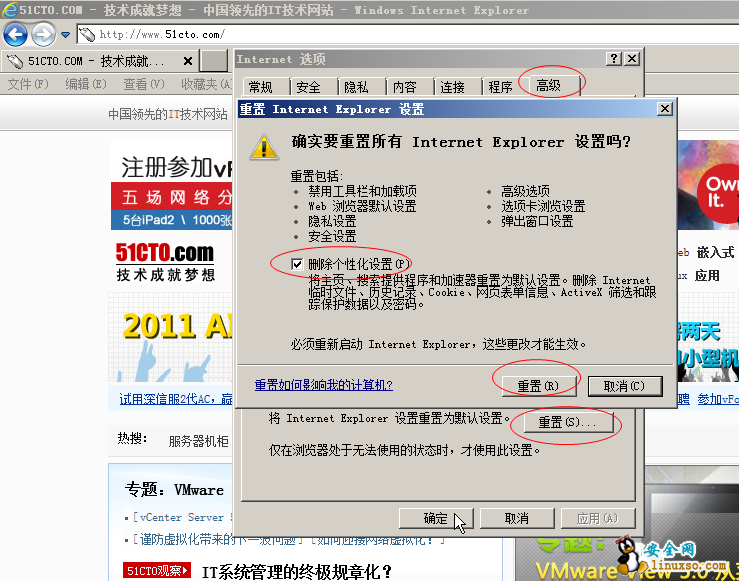Click the 注册参加 banner image
This screenshot has height=581, width=739.
pyautogui.click(x=172, y=185)
